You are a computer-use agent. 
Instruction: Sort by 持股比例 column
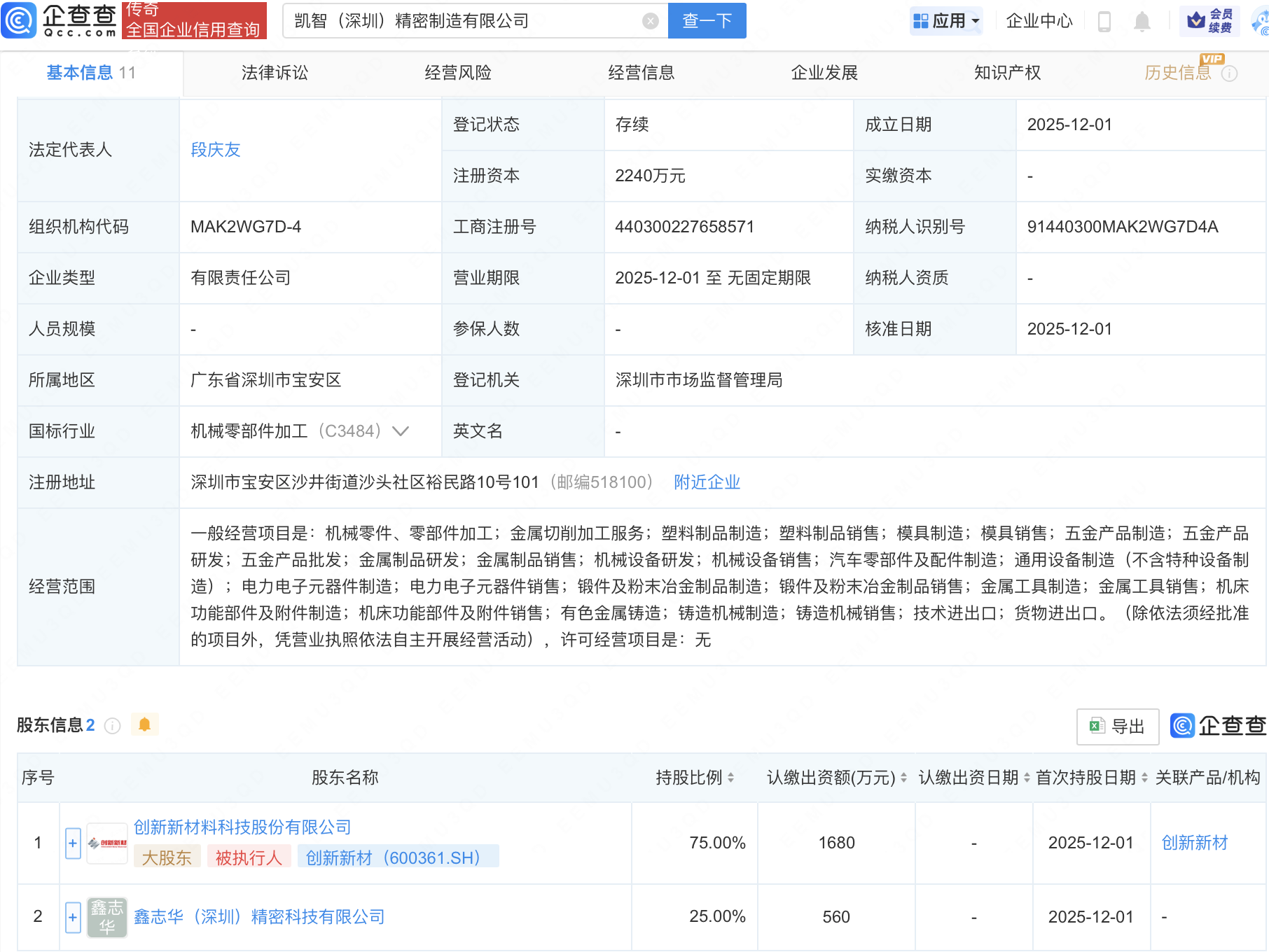tap(730, 778)
